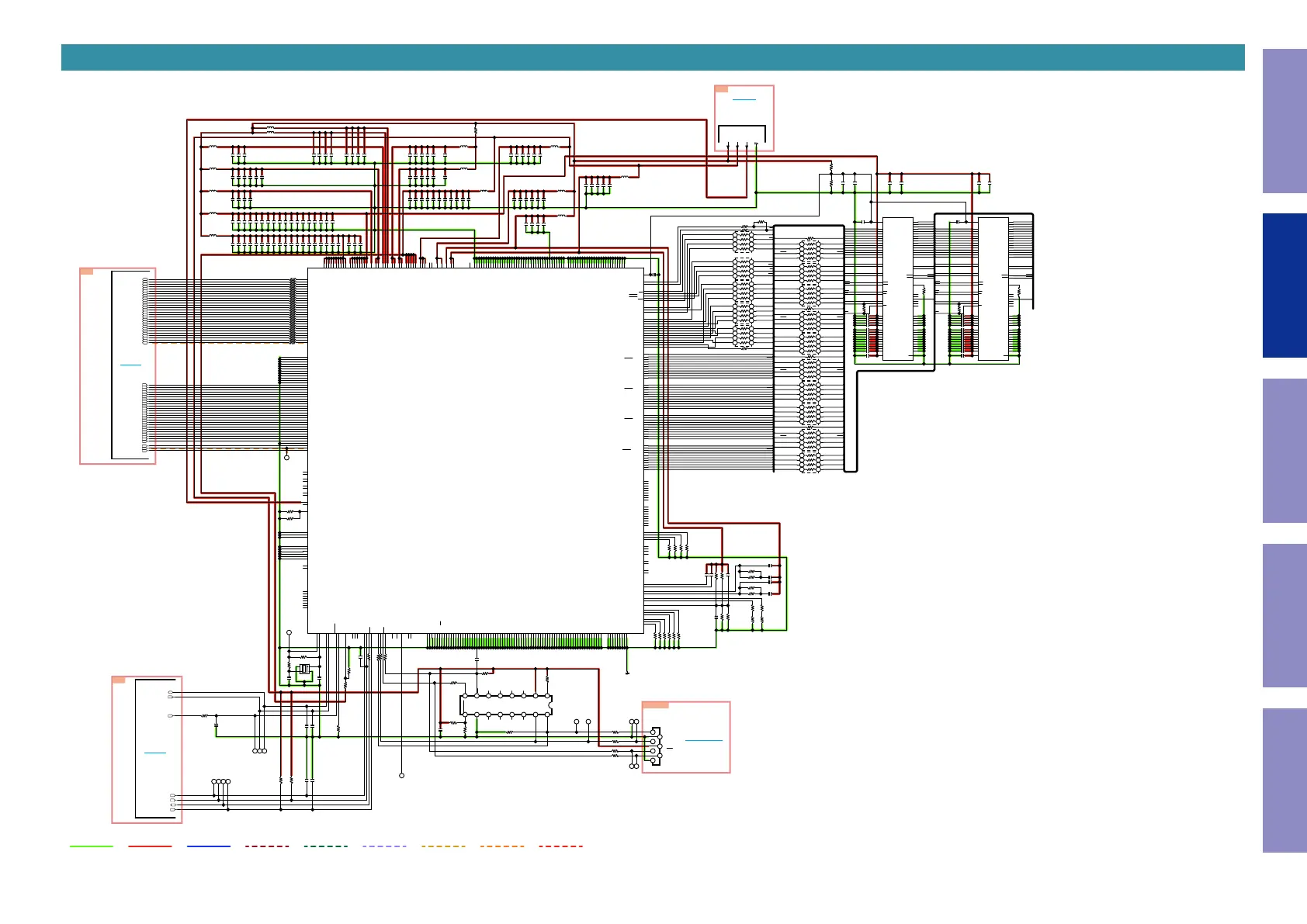The height and width of the screenshot is (924, 1307).
Task: Click the 14-pin IC package below main chip
Action: pos(506,705)
